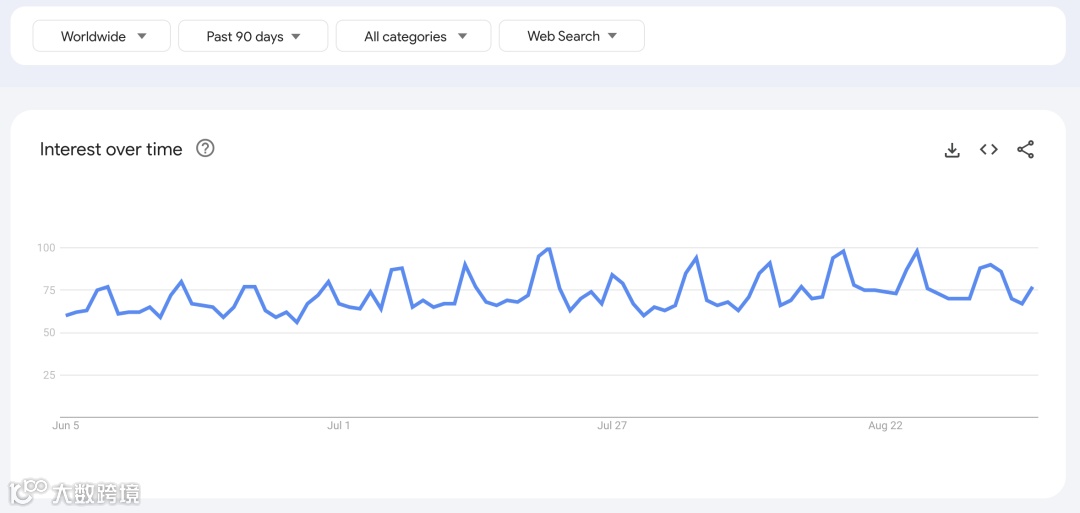This screenshot has width=1080, height=513.
Task: Click the Aug 22 date label
Action: click(x=885, y=426)
